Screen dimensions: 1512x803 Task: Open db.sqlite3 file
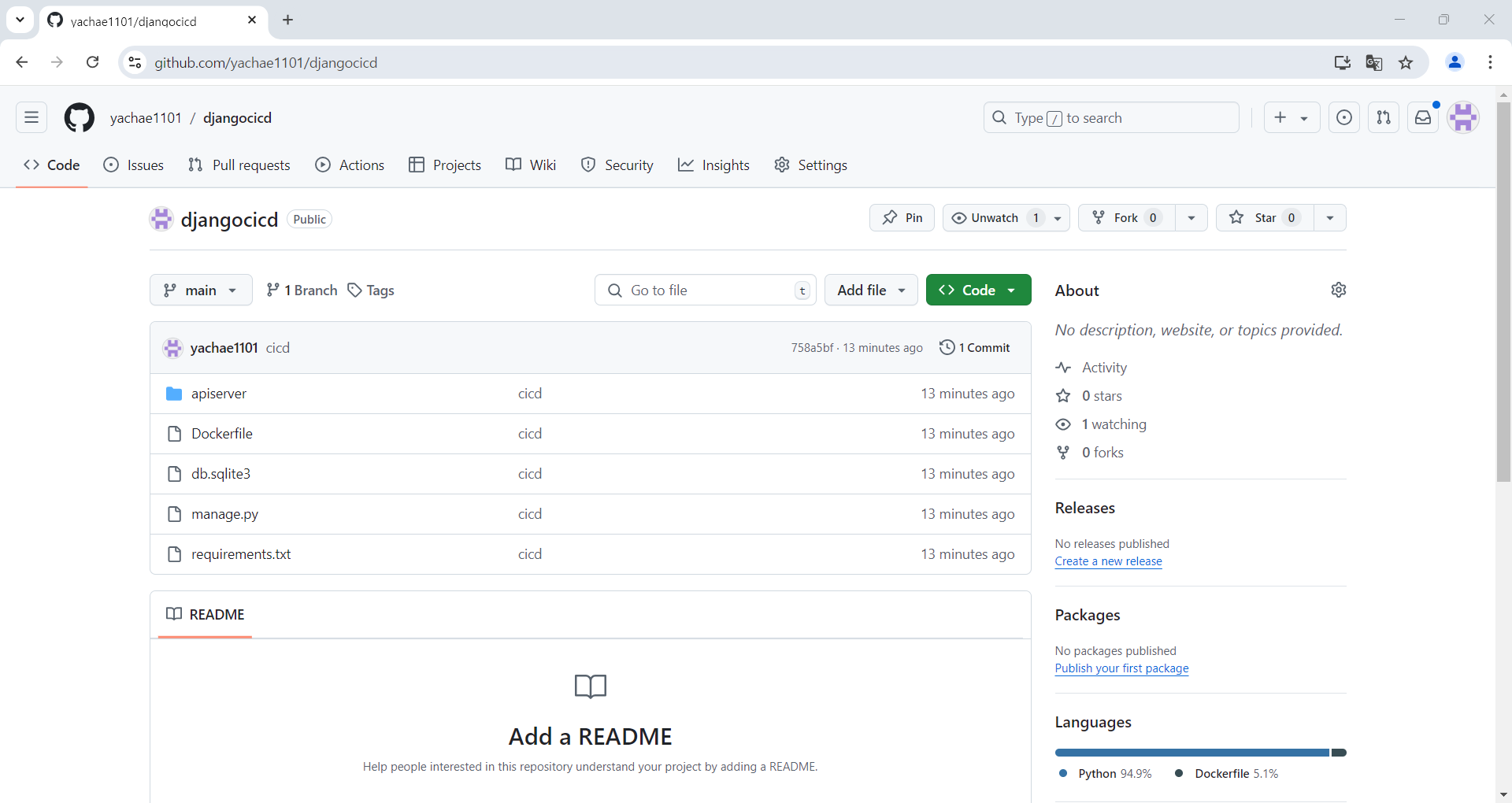(x=220, y=474)
